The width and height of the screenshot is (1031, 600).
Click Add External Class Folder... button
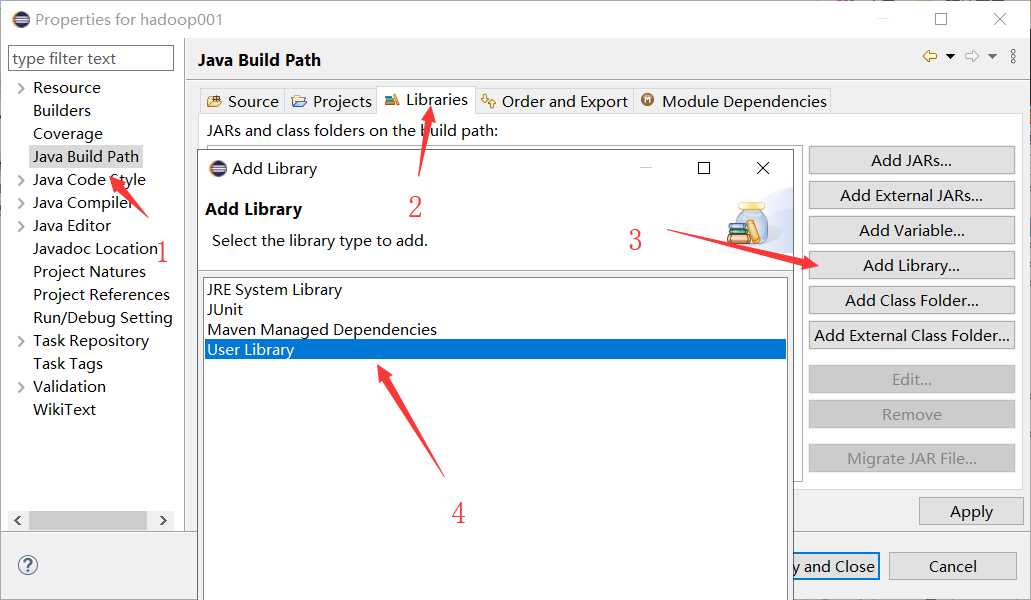pos(911,335)
